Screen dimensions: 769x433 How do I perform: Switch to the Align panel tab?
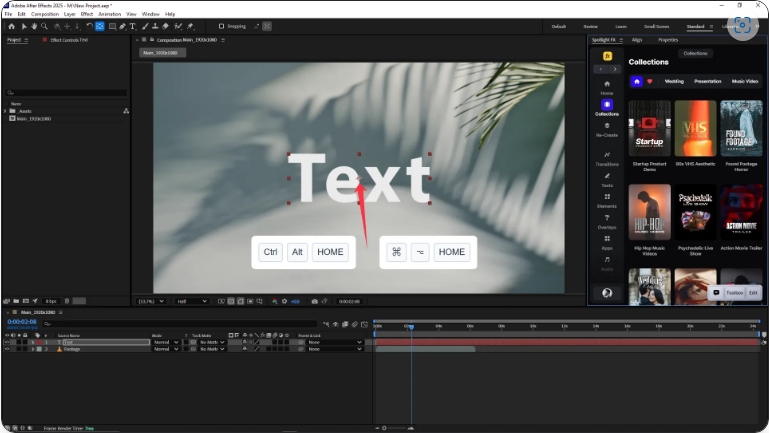pyautogui.click(x=637, y=40)
